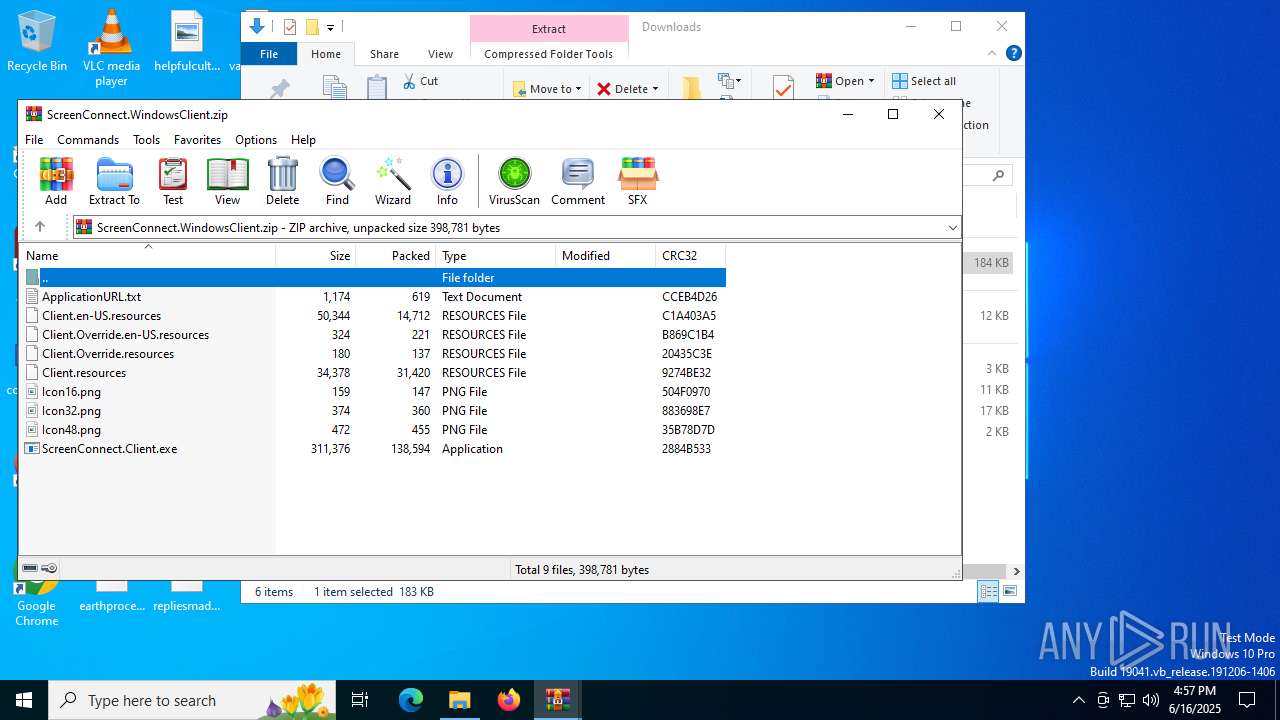Click the drive icon in WinRAR status bar
The height and width of the screenshot is (720, 1280).
click(x=30, y=568)
